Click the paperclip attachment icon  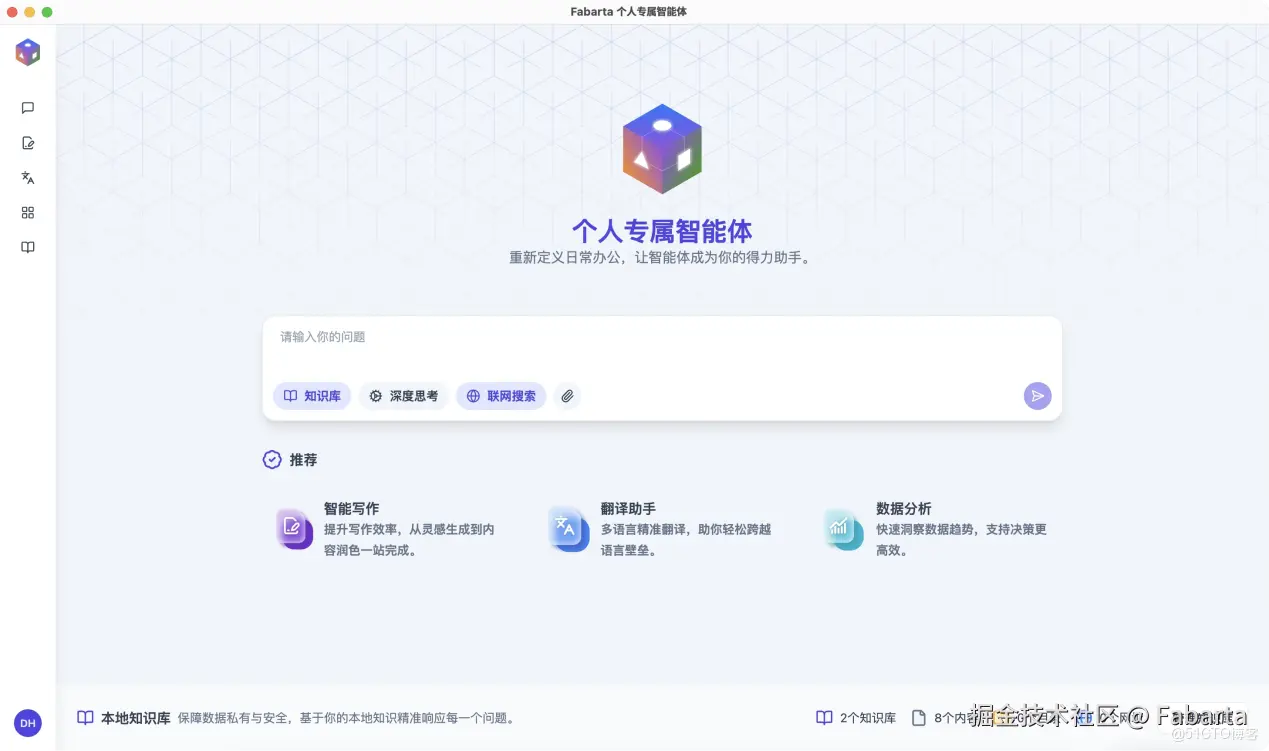[x=566, y=396]
